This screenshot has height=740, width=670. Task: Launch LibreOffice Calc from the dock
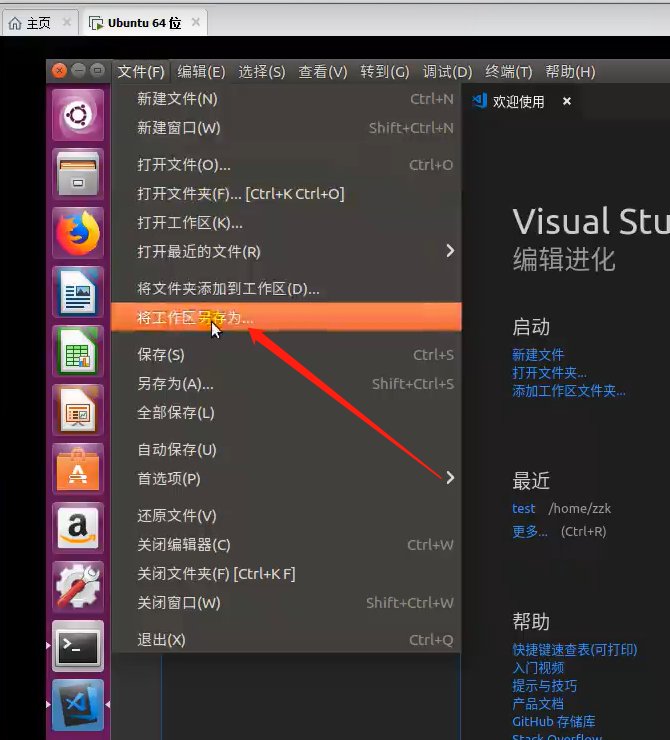(78, 351)
